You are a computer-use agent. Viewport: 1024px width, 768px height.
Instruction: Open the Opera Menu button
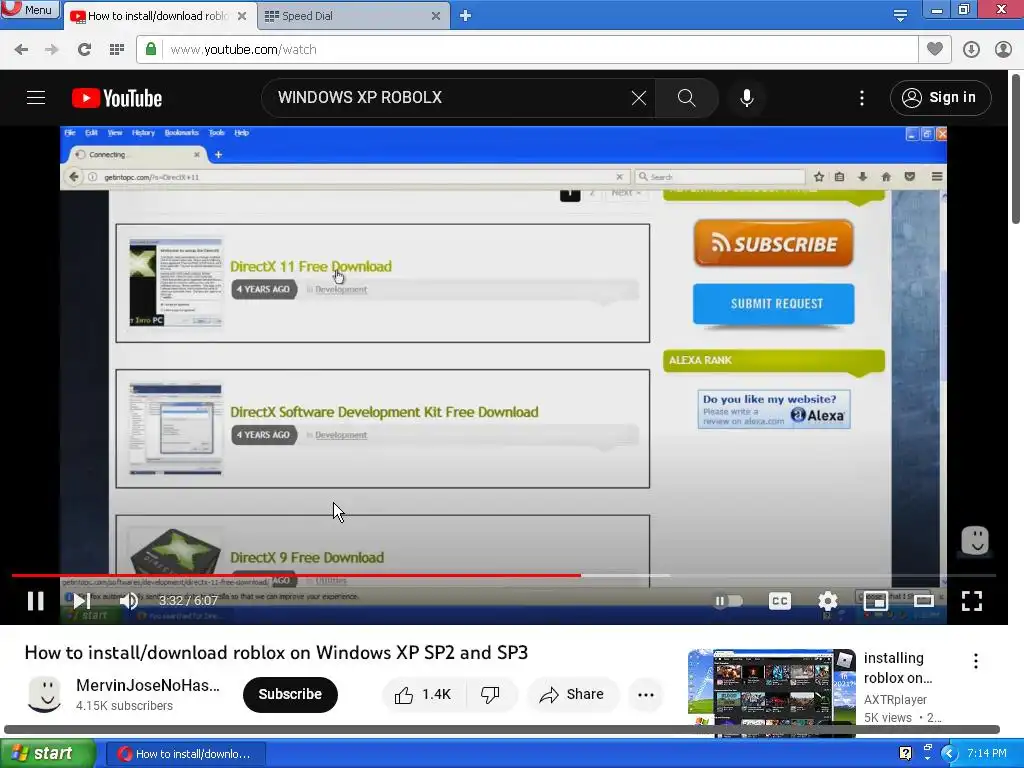click(x=29, y=10)
